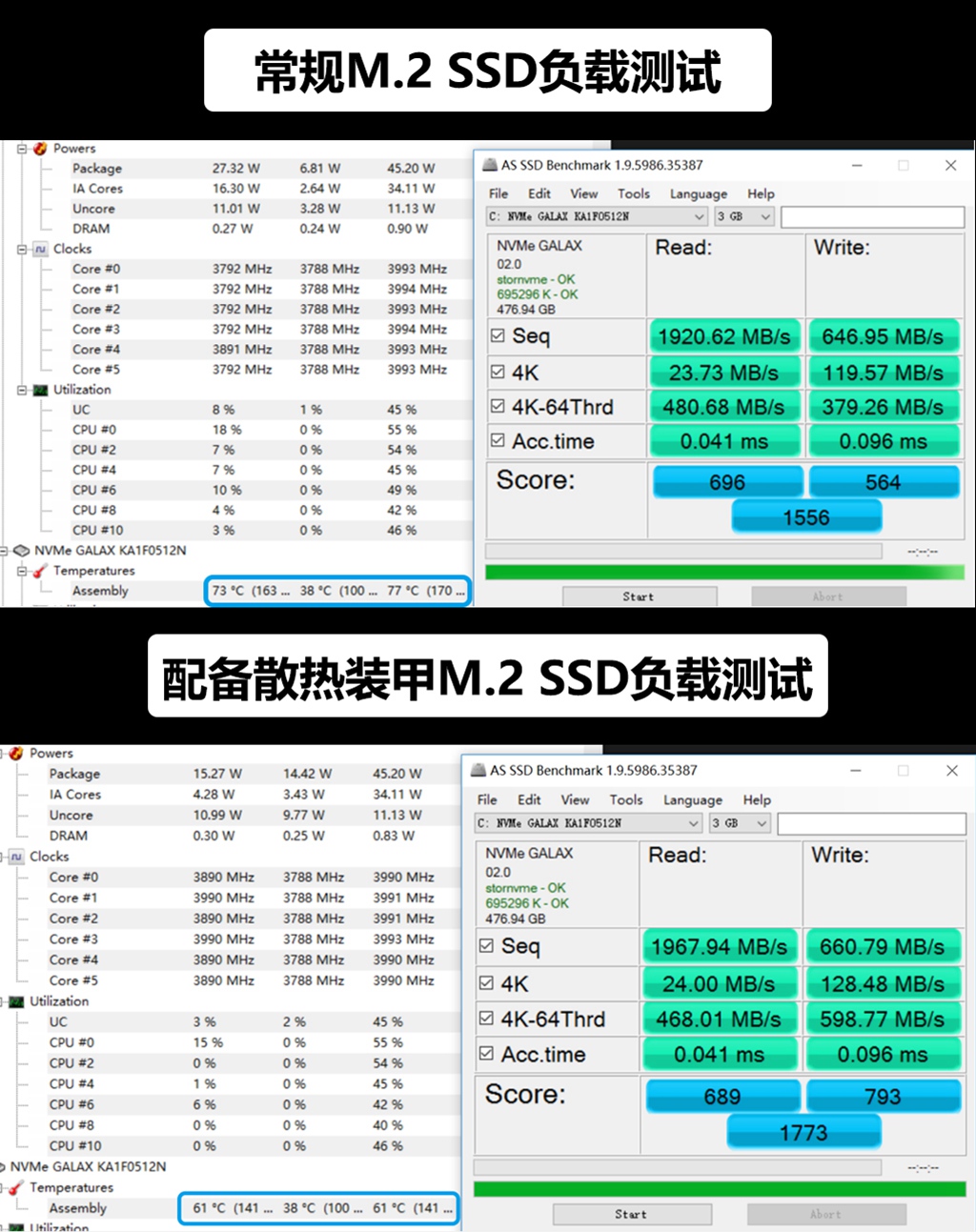976x1232 pixels.
Task: Open the 3 GB size dropdown in lower benchmark
Action: [741, 823]
